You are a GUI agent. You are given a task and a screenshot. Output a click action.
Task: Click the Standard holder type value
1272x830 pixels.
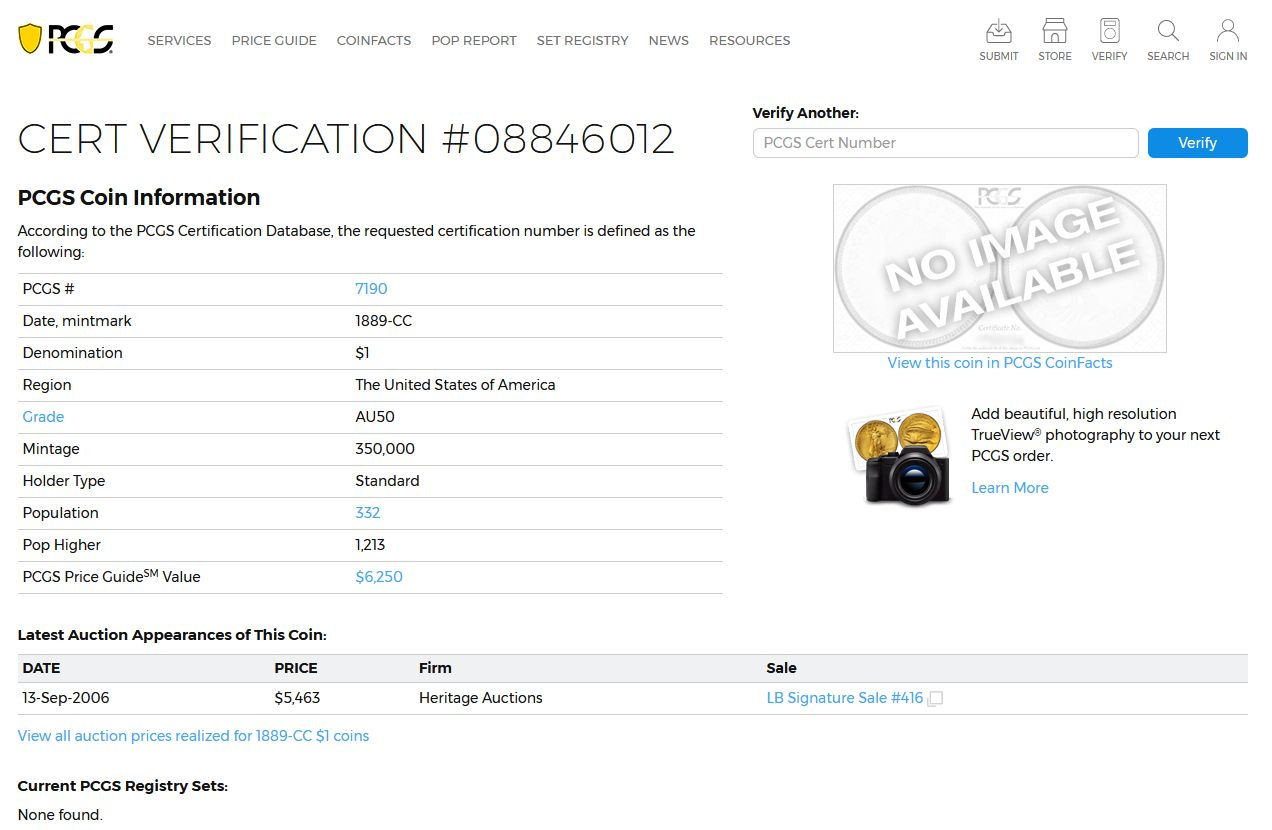click(387, 481)
